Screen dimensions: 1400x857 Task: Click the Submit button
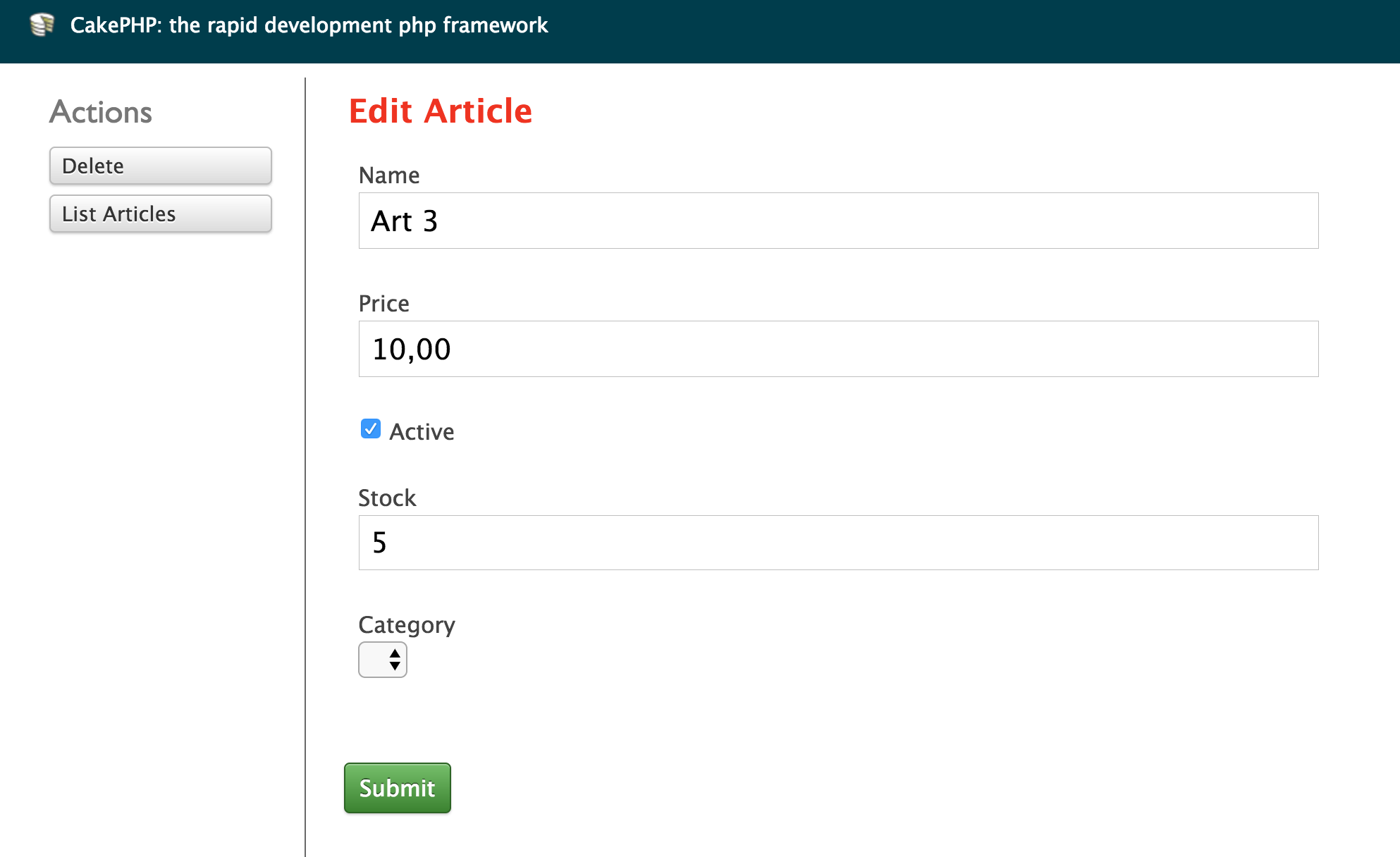pos(397,788)
